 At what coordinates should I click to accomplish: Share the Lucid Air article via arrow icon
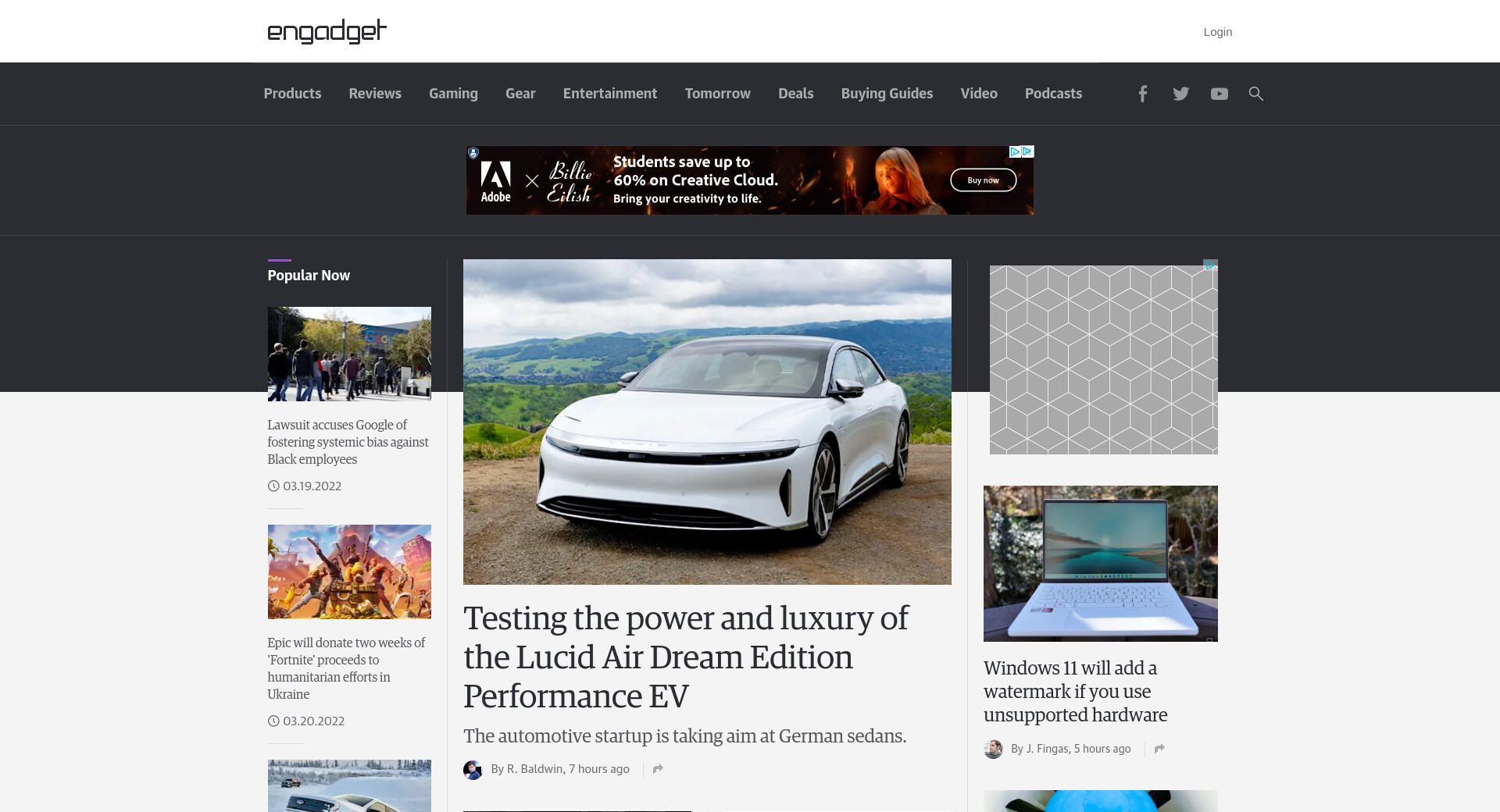tap(658, 769)
